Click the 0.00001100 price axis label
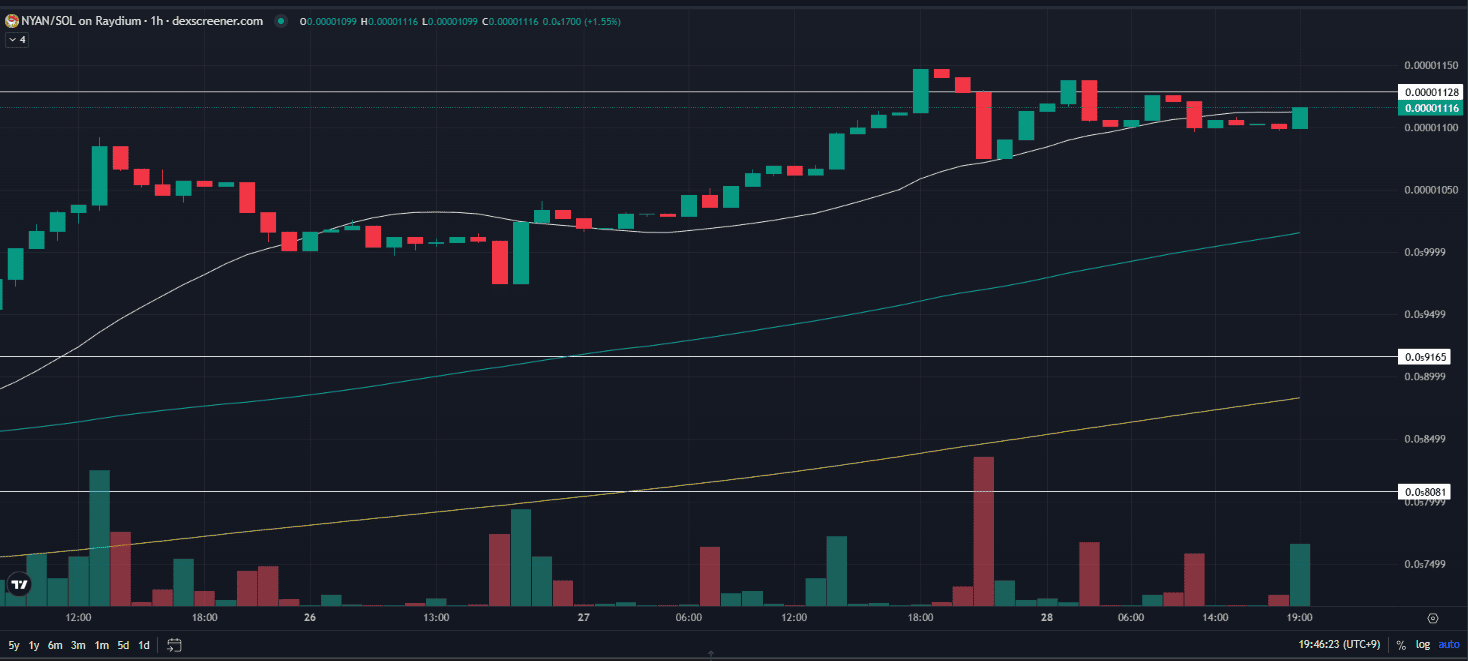The image size is (1468, 661). point(1431,128)
